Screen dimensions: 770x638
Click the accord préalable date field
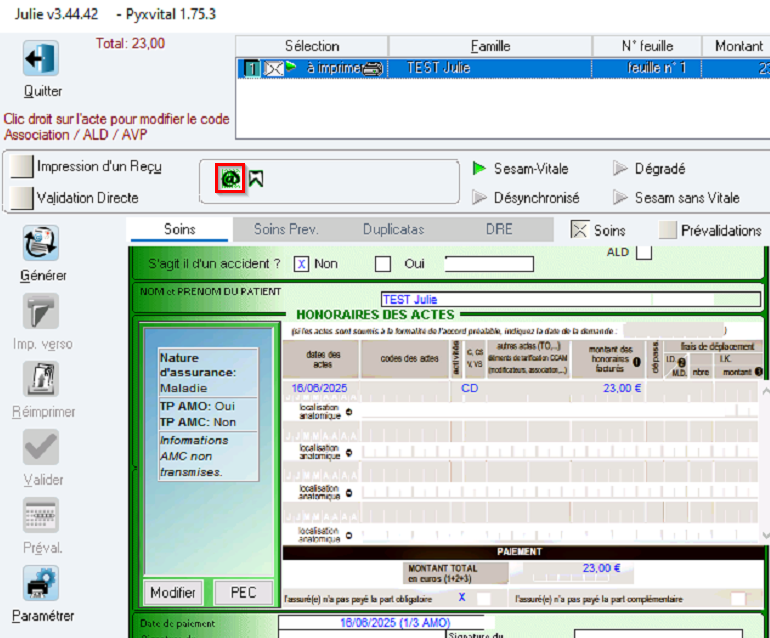[x=674, y=330]
